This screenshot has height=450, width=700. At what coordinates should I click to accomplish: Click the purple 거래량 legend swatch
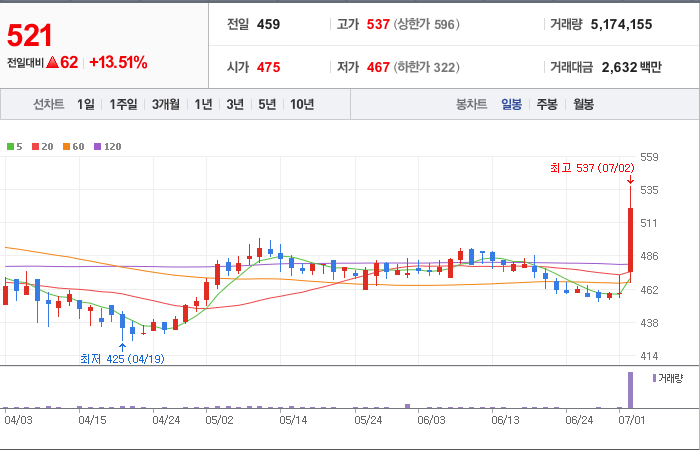(654, 378)
